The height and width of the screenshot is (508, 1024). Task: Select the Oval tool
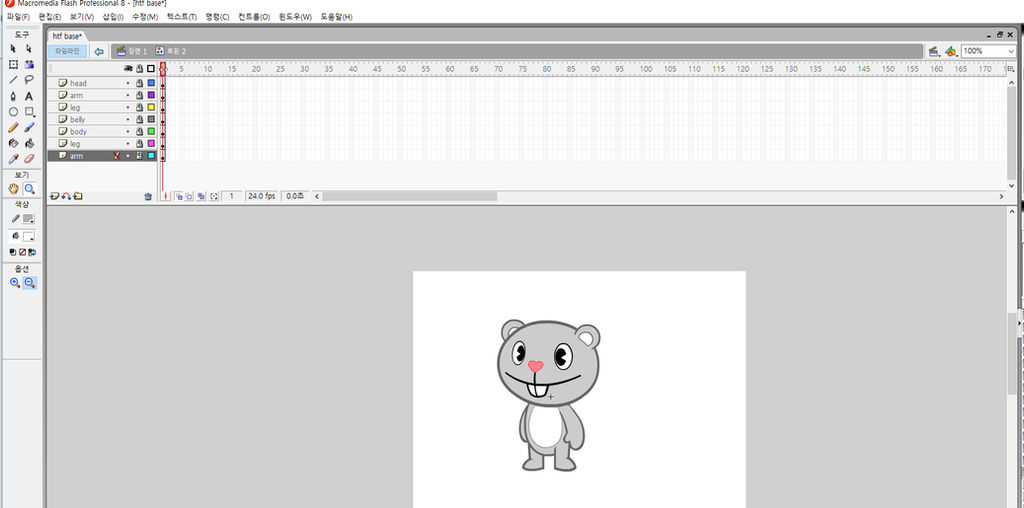[13, 112]
